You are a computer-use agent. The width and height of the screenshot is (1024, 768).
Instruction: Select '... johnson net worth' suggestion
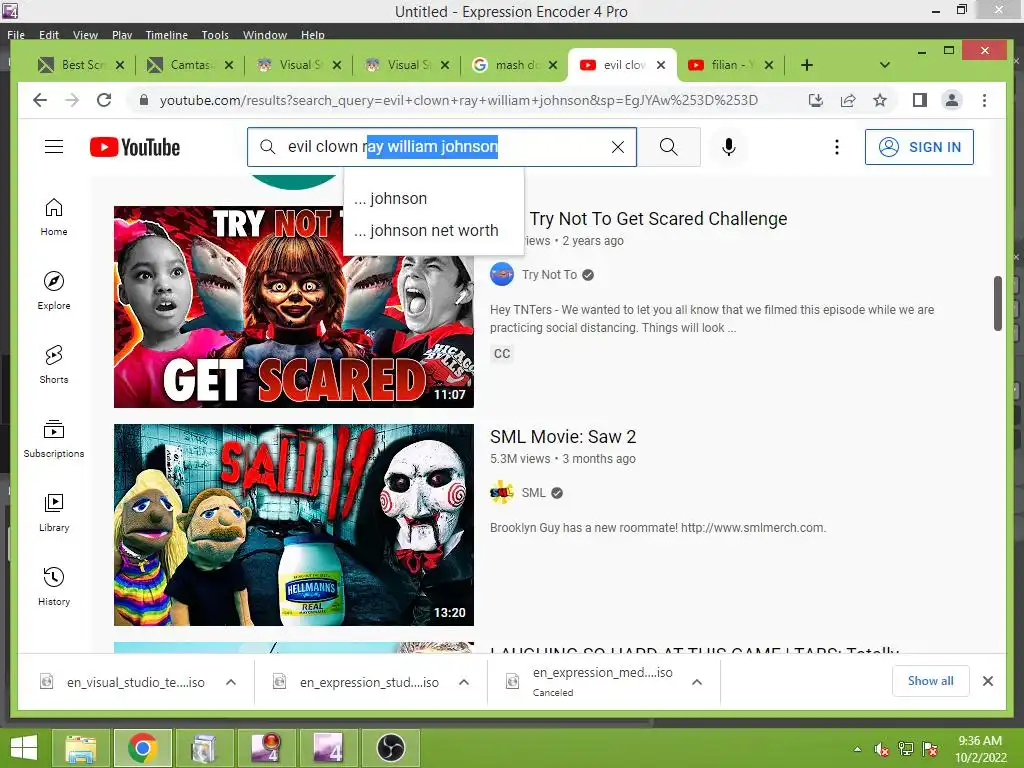pos(434,231)
